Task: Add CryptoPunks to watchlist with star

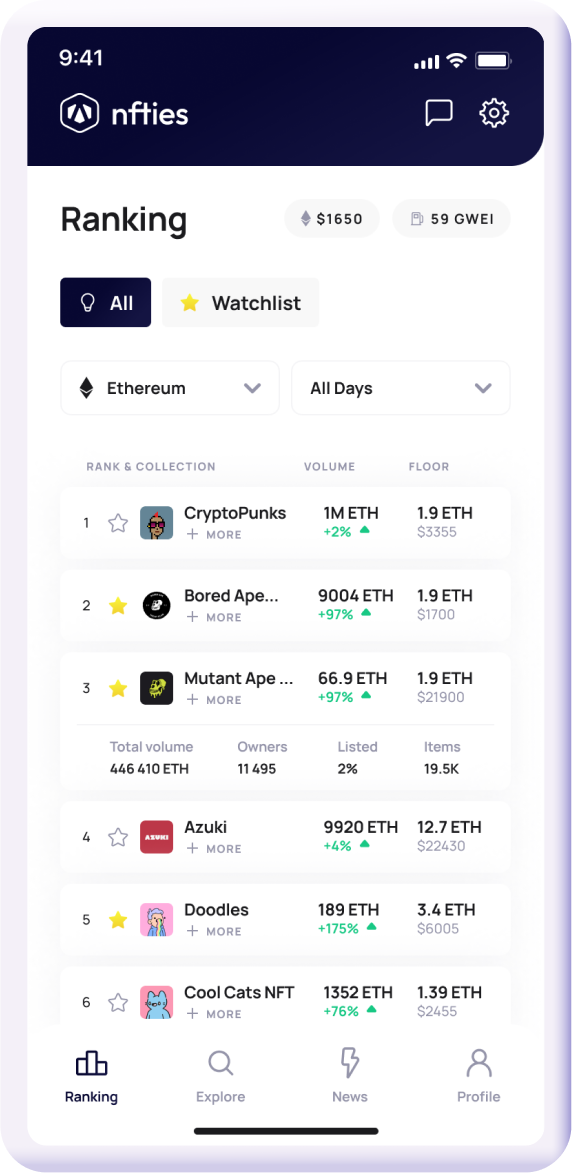Action: [118, 523]
